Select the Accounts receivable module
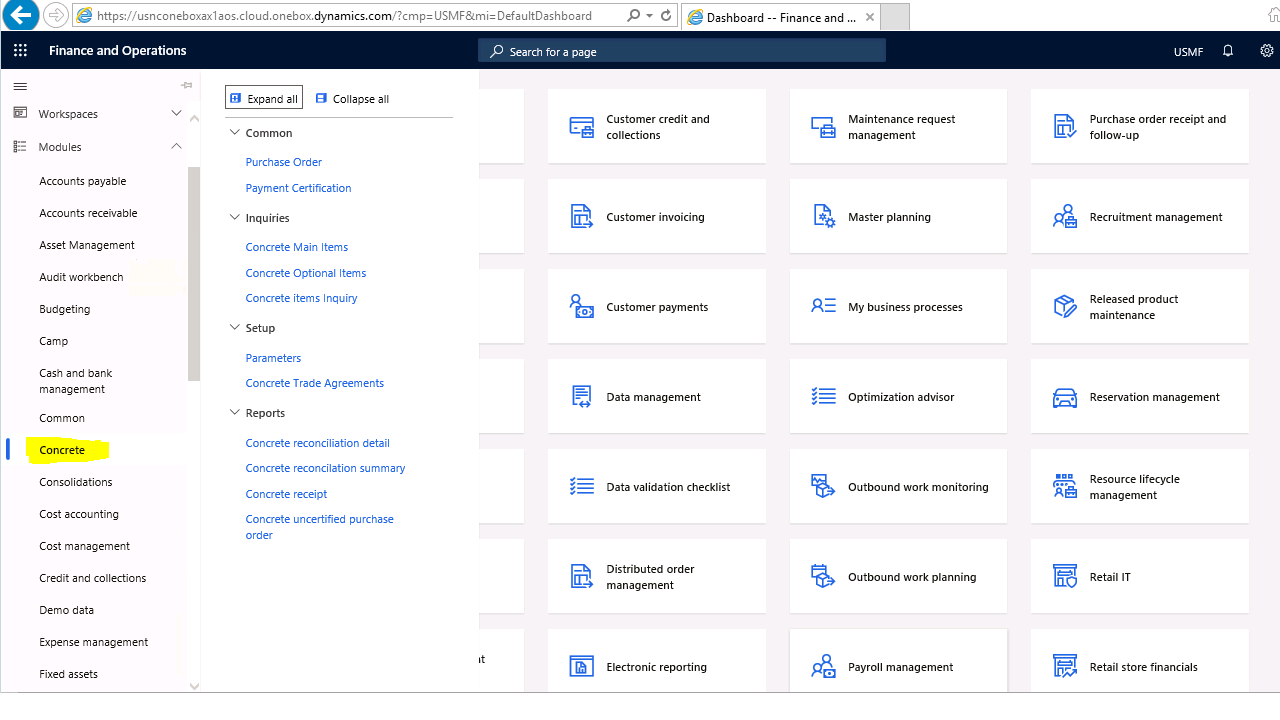 click(89, 213)
